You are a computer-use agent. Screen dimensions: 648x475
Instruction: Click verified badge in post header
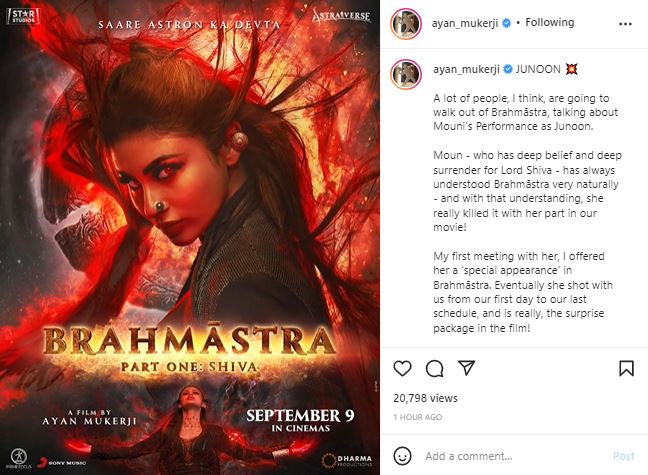click(x=506, y=23)
